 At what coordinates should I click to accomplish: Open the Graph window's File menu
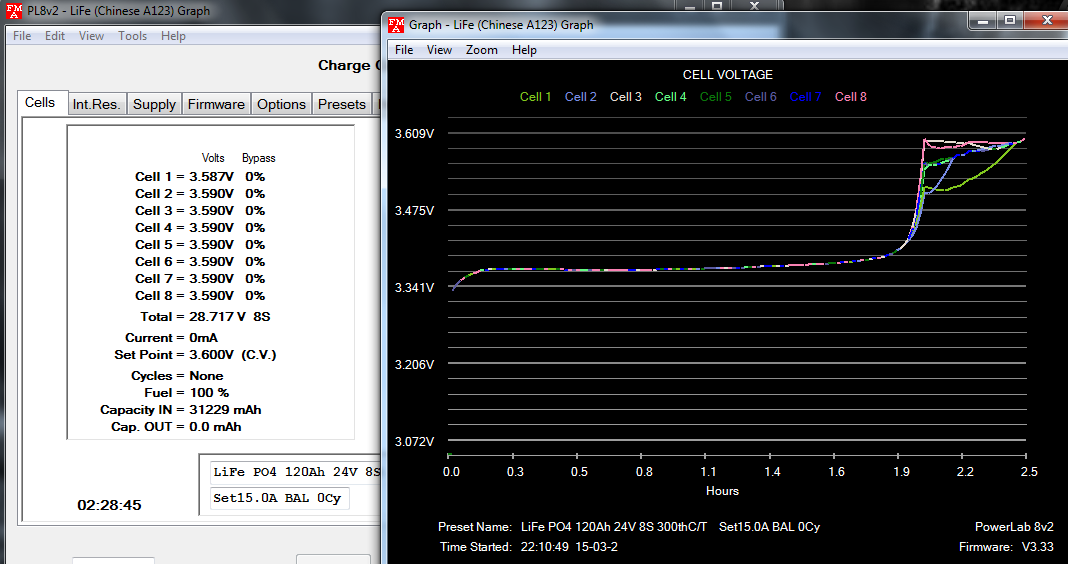coord(404,50)
